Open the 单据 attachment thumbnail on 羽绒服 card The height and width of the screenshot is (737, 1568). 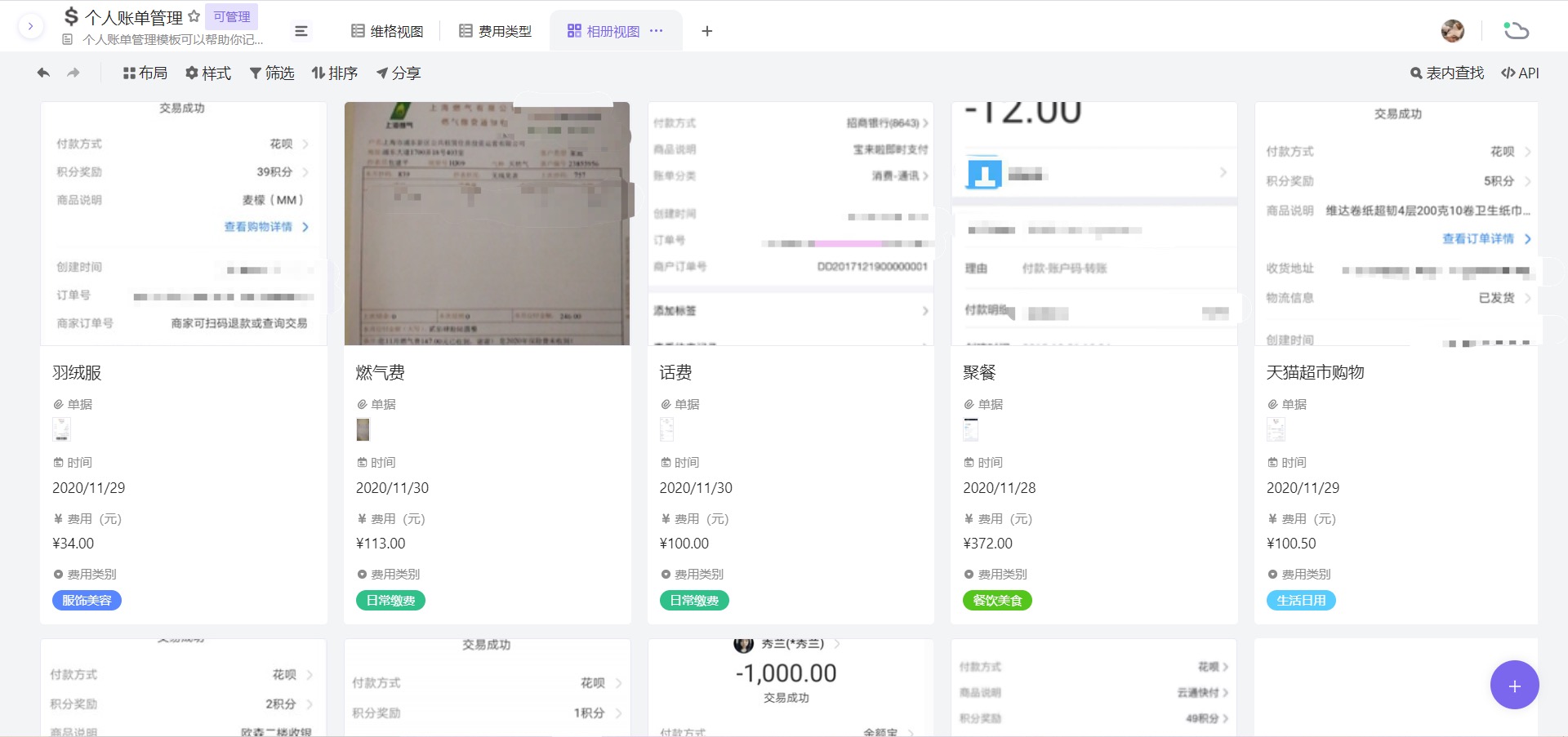click(x=61, y=429)
